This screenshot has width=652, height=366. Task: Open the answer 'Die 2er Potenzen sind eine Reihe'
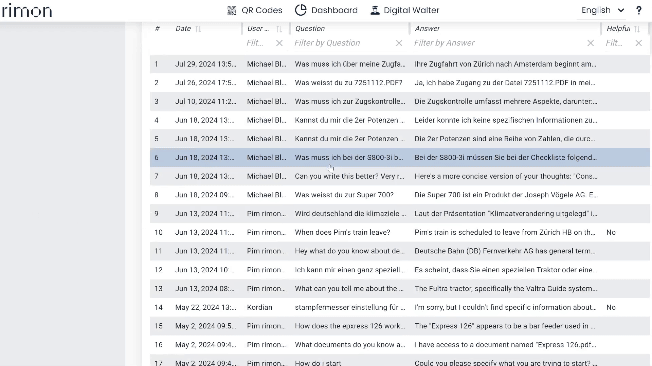pyautogui.click(x=505, y=138)
